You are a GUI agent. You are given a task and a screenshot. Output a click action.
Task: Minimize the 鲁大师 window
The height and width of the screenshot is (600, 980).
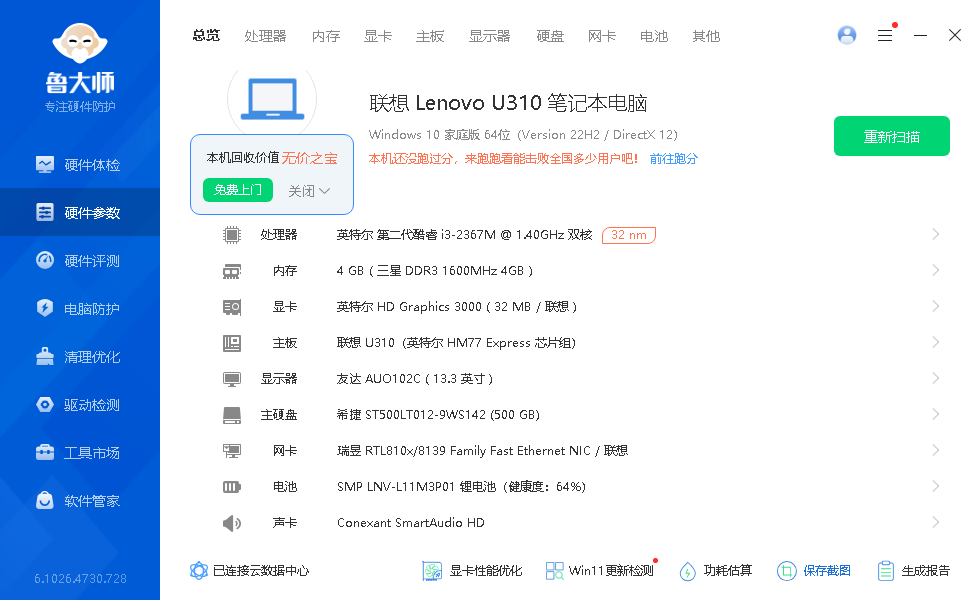920,36
